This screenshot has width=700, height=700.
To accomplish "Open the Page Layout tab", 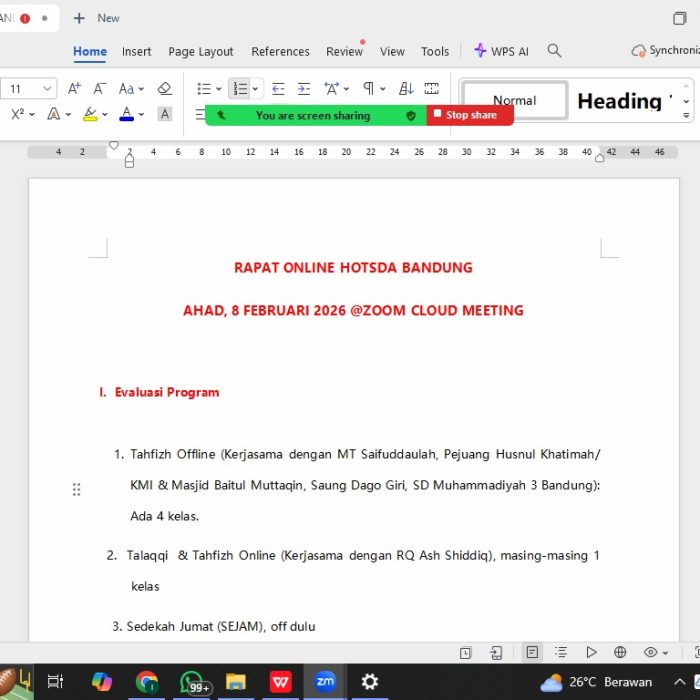I will click(201, 52).
